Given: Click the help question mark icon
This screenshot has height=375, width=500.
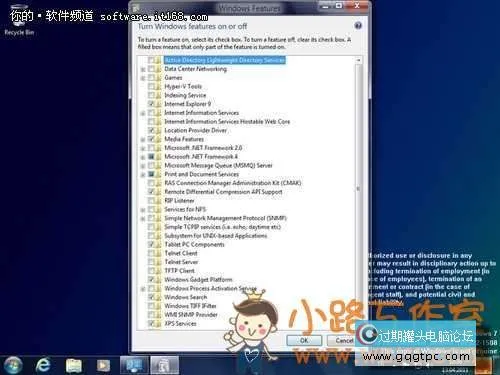Looking at the screenshot, I should 358,26.
